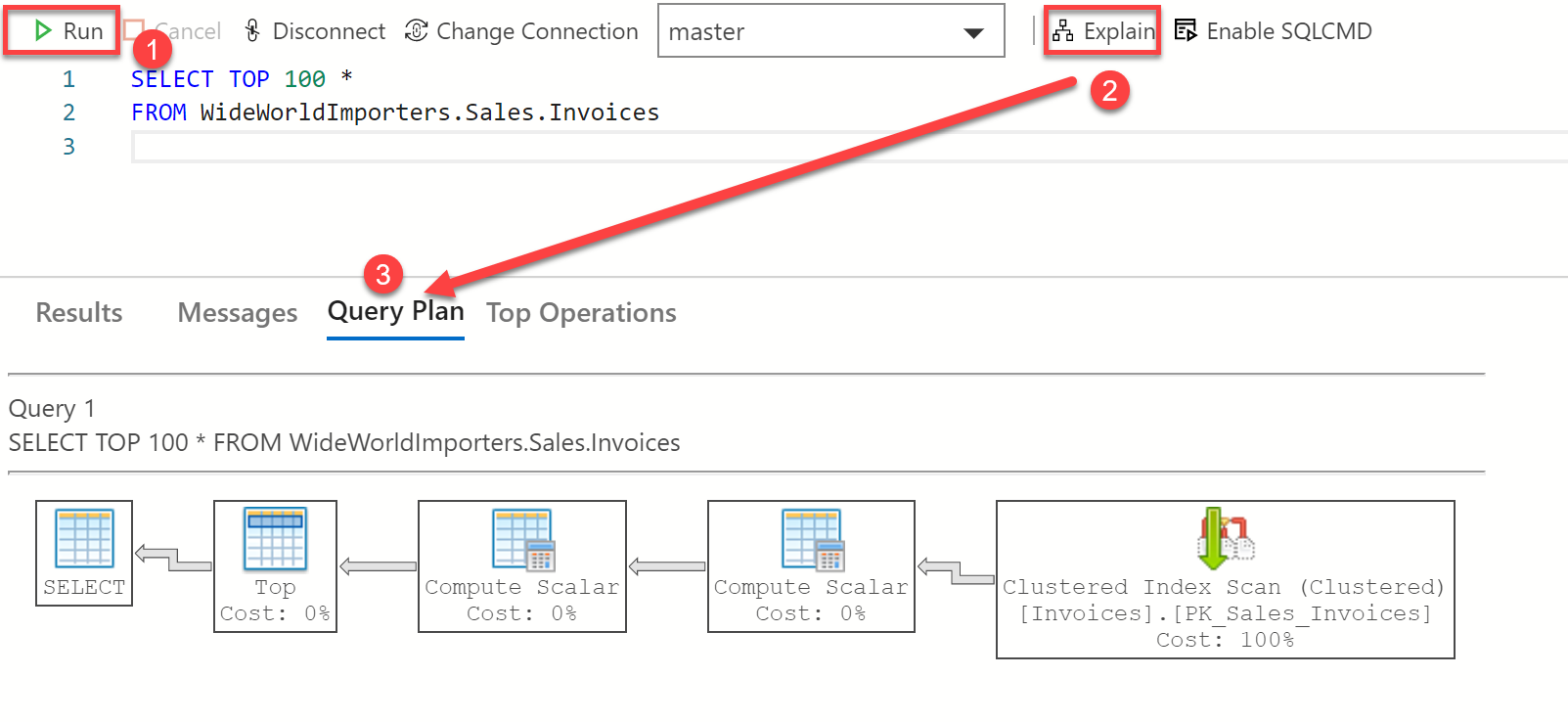1568x722 pixels.
Task: Click the Top node Cost: 0% label
Action: (x=275, y=613)
